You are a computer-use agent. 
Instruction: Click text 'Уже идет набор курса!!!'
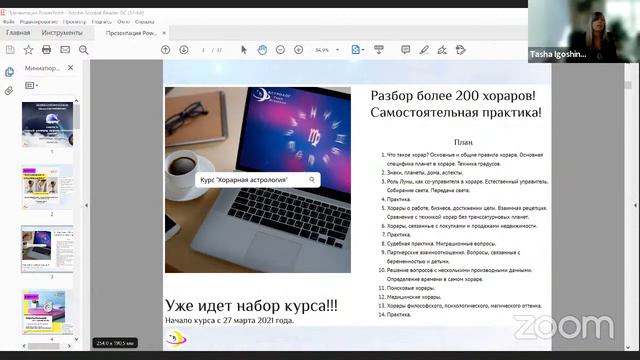(x=251, y=306)
